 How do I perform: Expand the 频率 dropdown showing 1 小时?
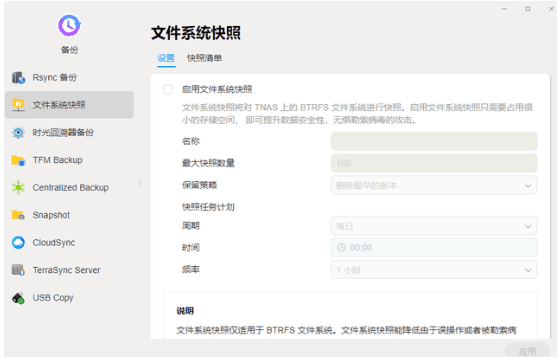434,270
